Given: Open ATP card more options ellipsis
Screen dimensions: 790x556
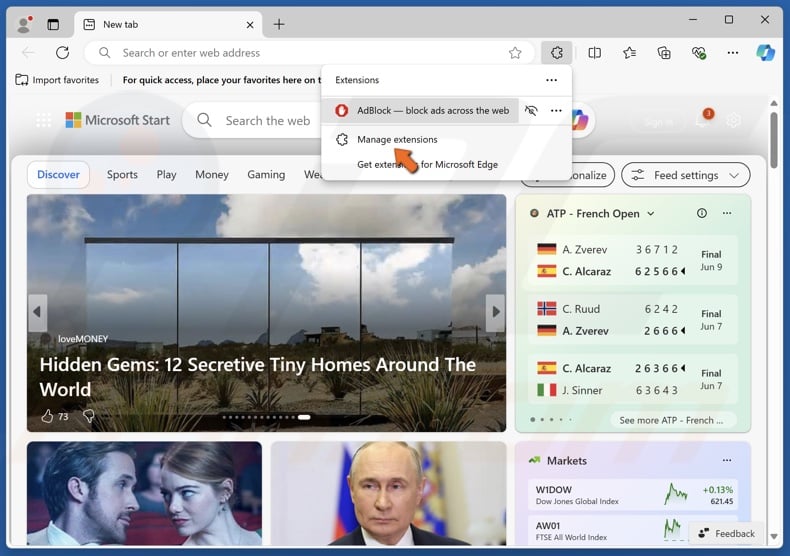Looking at the screenshot, I should (727, 213).
